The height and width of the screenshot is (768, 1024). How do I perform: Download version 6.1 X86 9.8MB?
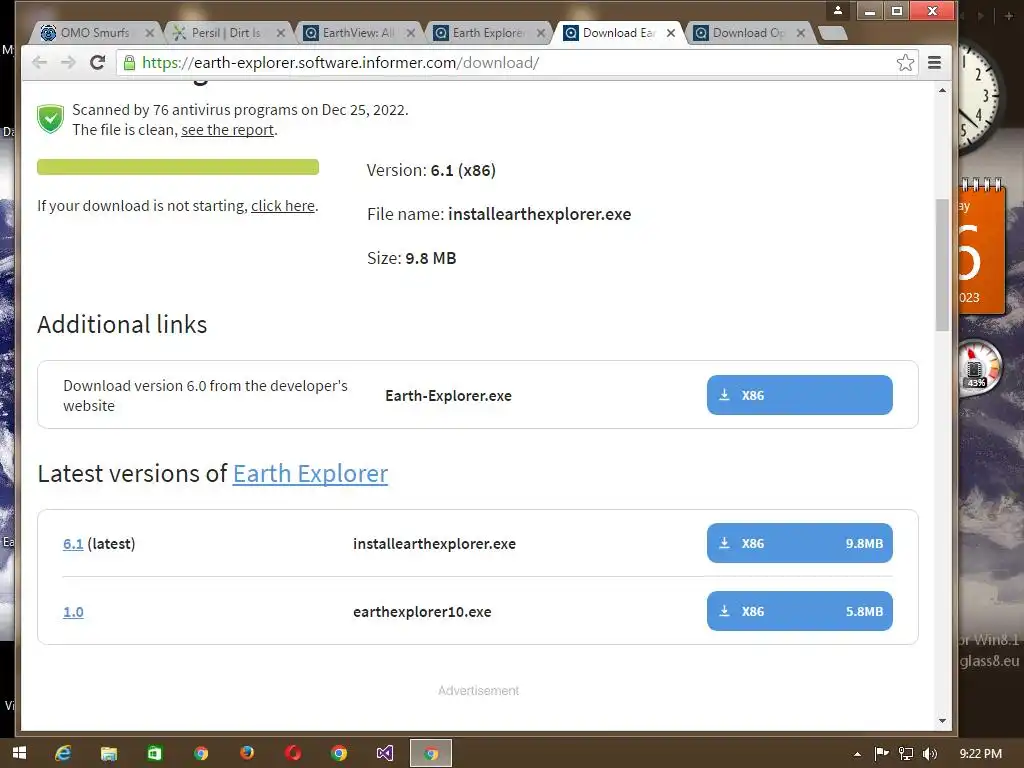[799, 543]
